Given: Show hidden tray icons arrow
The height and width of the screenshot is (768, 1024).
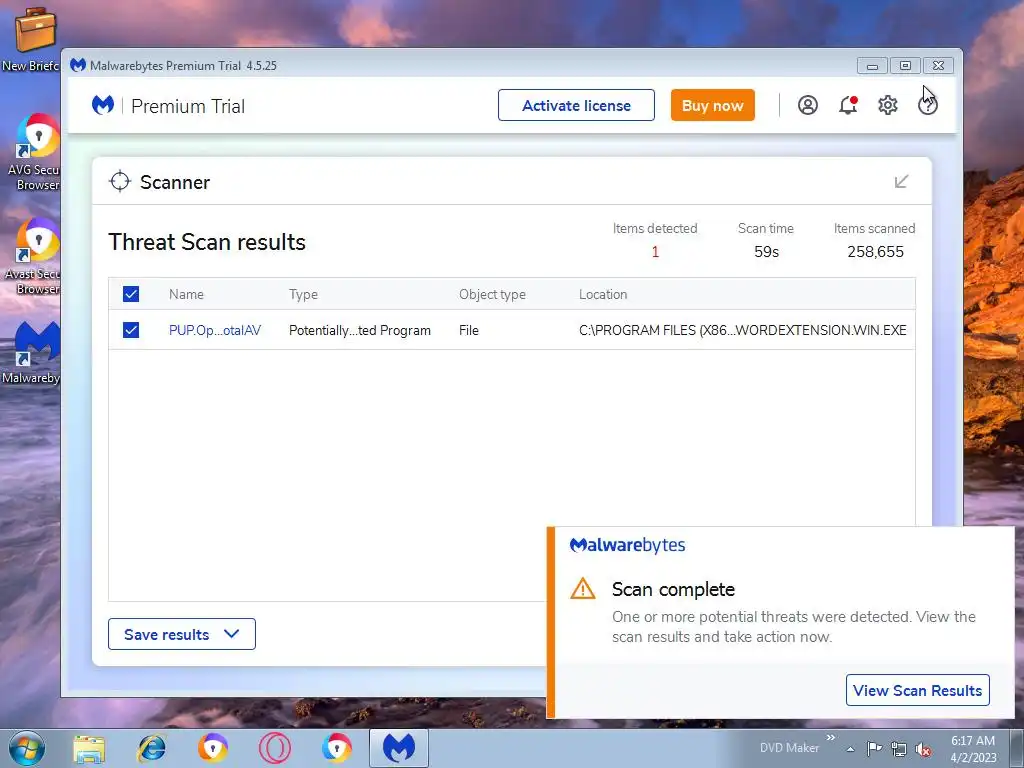Looking at the screenshot, I should coord(850,748).
